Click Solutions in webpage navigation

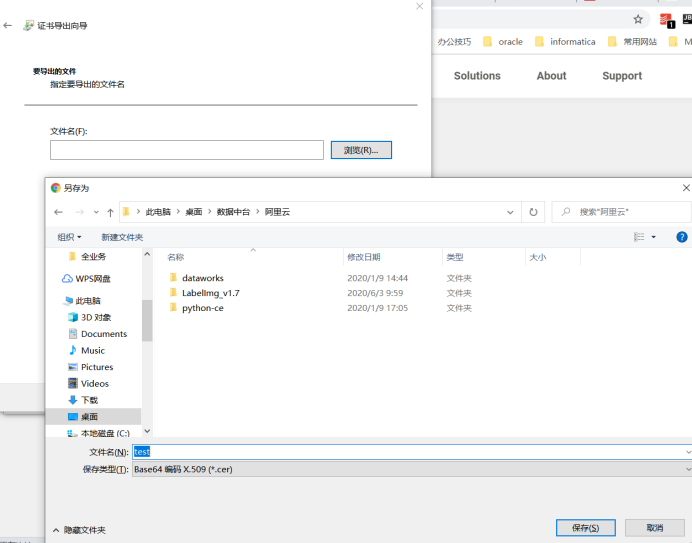[x=477, y=76]
